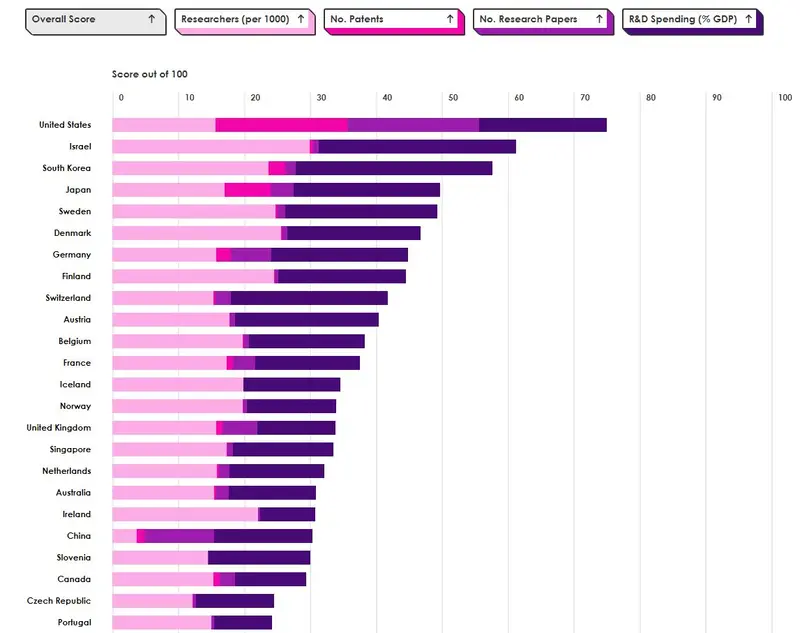Choose the No. Patents filter tab
800x633 pixels.
pyautogui.click(x=394, y=21)
